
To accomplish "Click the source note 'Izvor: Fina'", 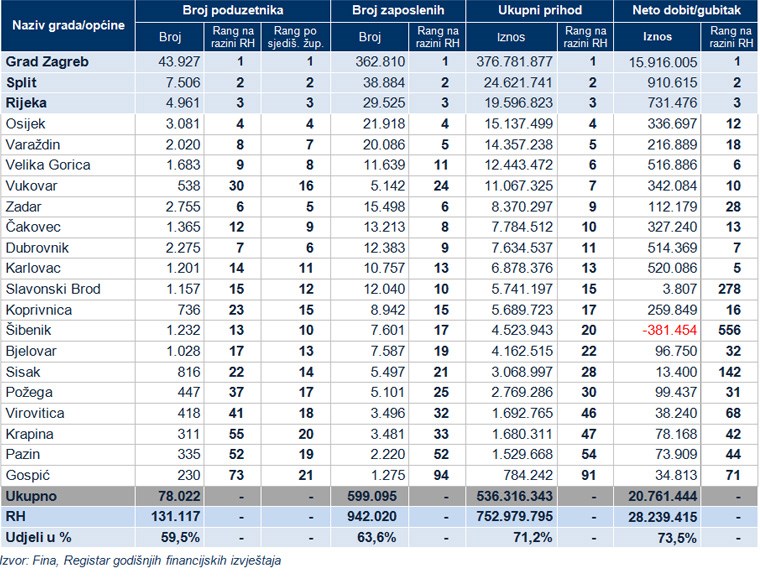I will coord(29,561).
